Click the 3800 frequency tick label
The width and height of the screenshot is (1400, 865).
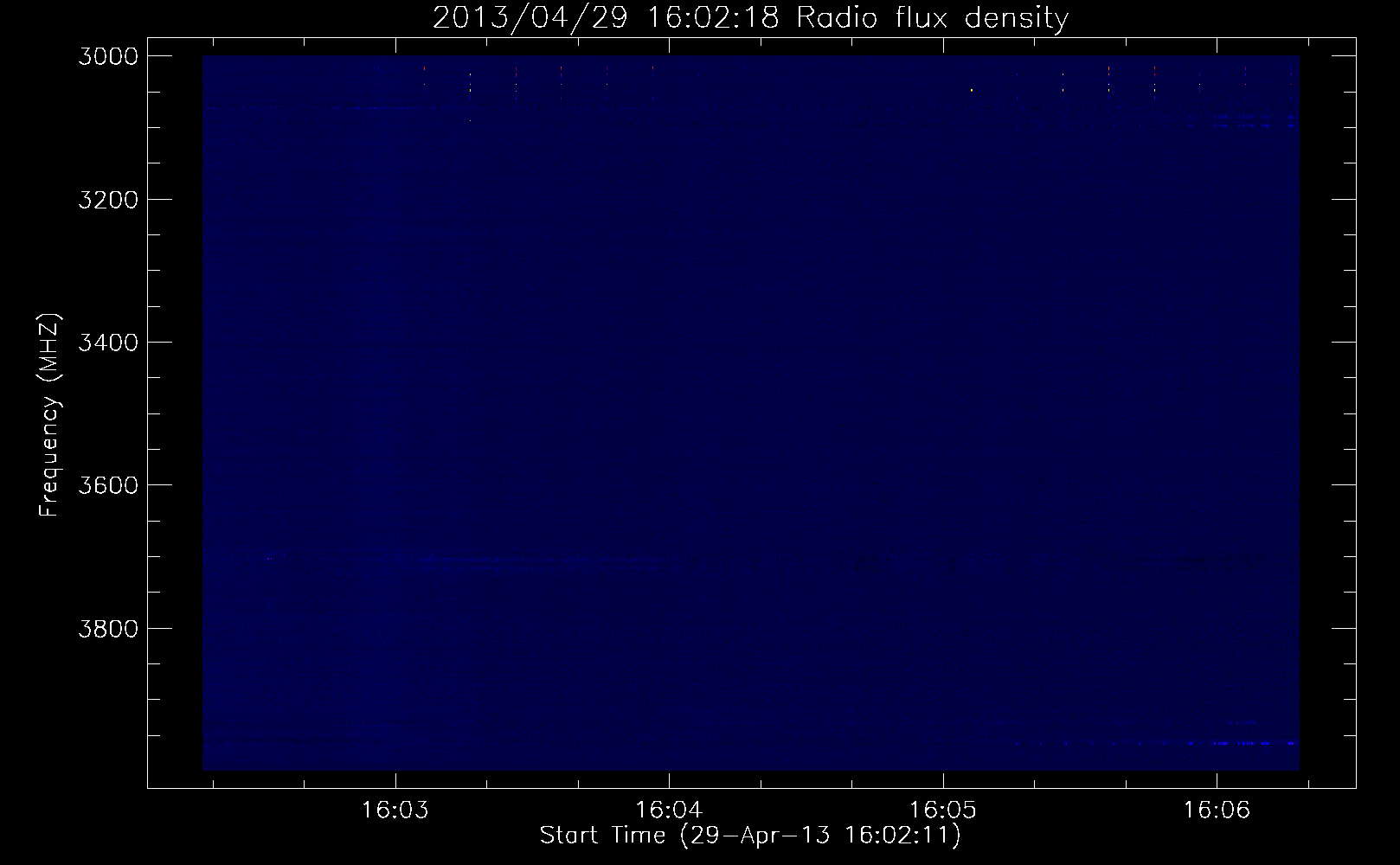point(108,628)
